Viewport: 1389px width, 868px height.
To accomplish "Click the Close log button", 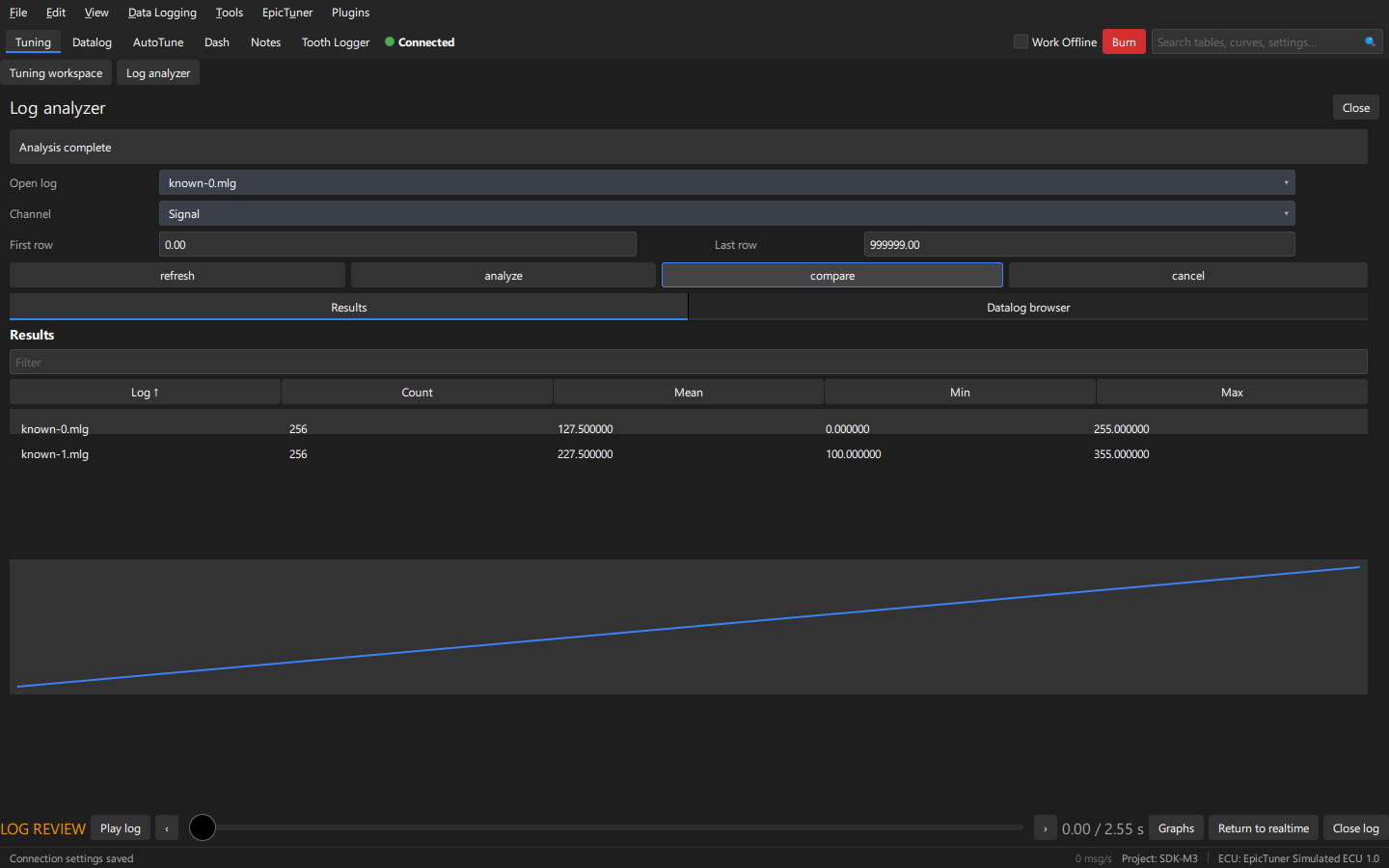I will coord(1355,828).
